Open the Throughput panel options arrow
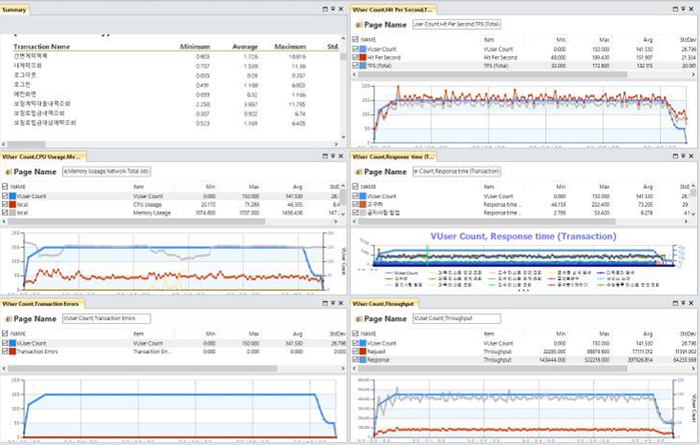 click(683, 303)
